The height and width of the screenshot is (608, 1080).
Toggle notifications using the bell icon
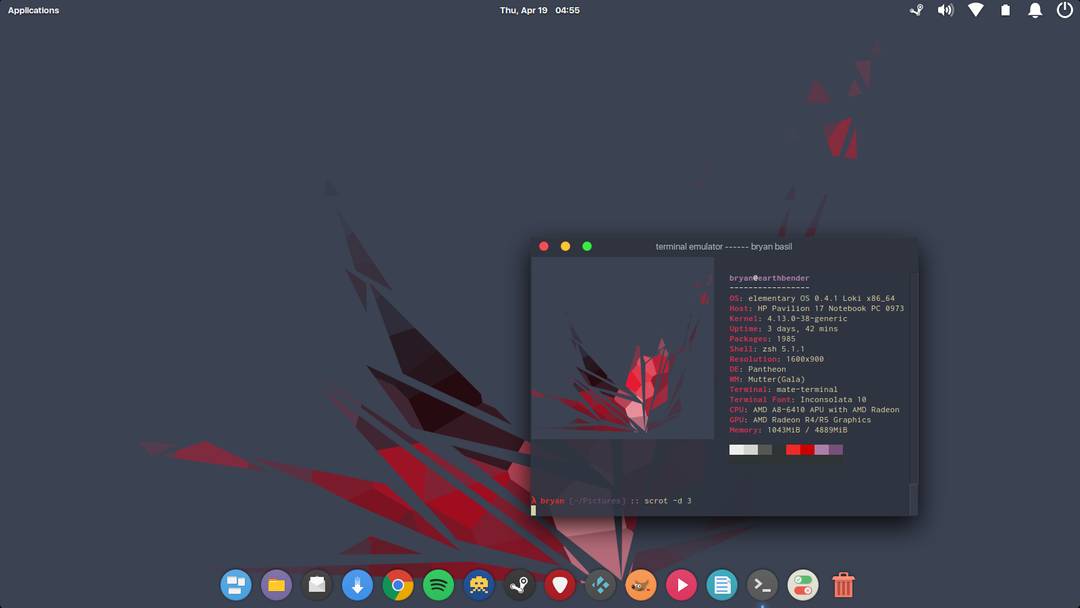[x=1035, y=10]
